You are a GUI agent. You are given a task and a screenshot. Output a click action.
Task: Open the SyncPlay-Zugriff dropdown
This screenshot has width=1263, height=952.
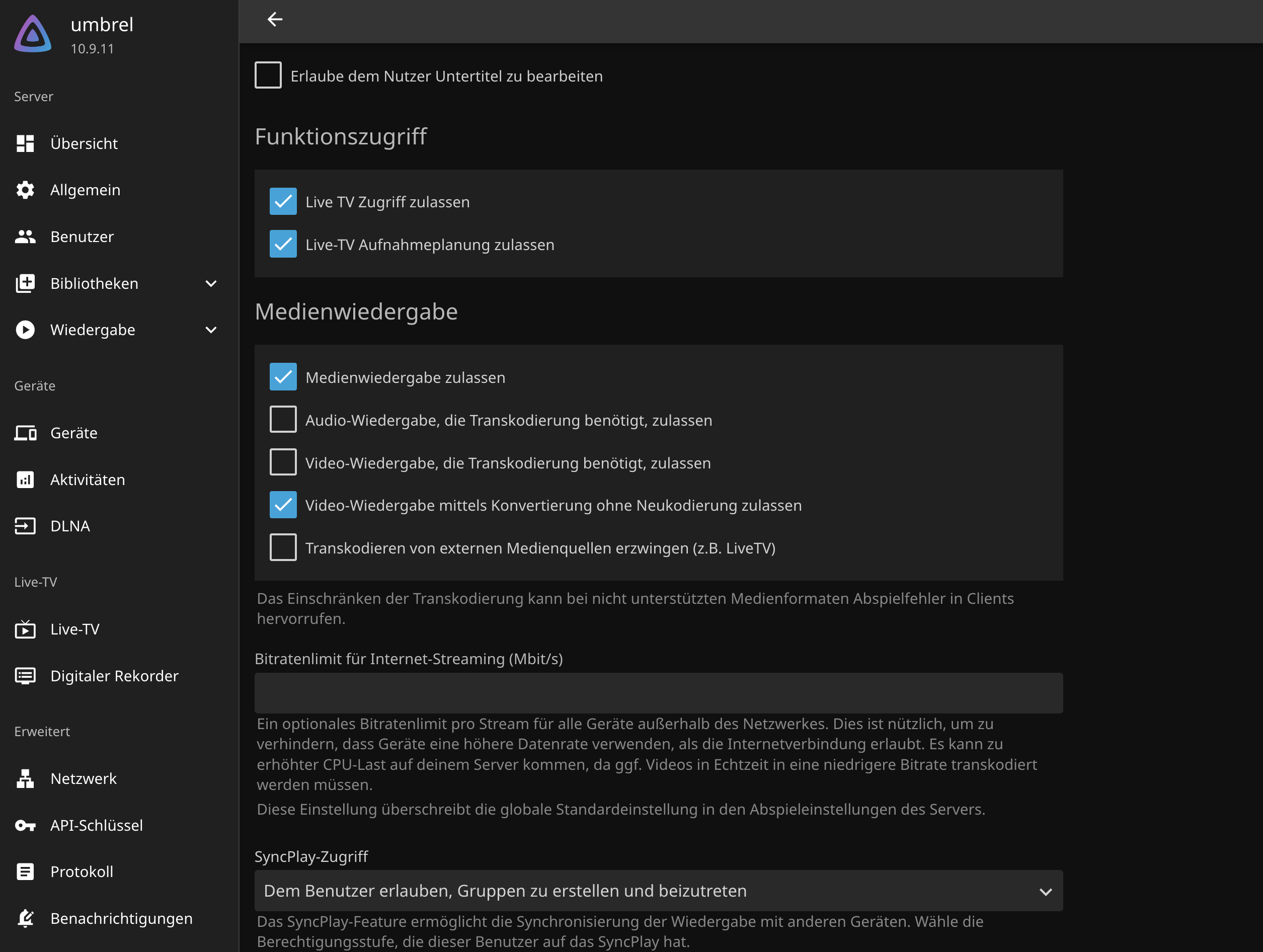[x=658, y=891]
